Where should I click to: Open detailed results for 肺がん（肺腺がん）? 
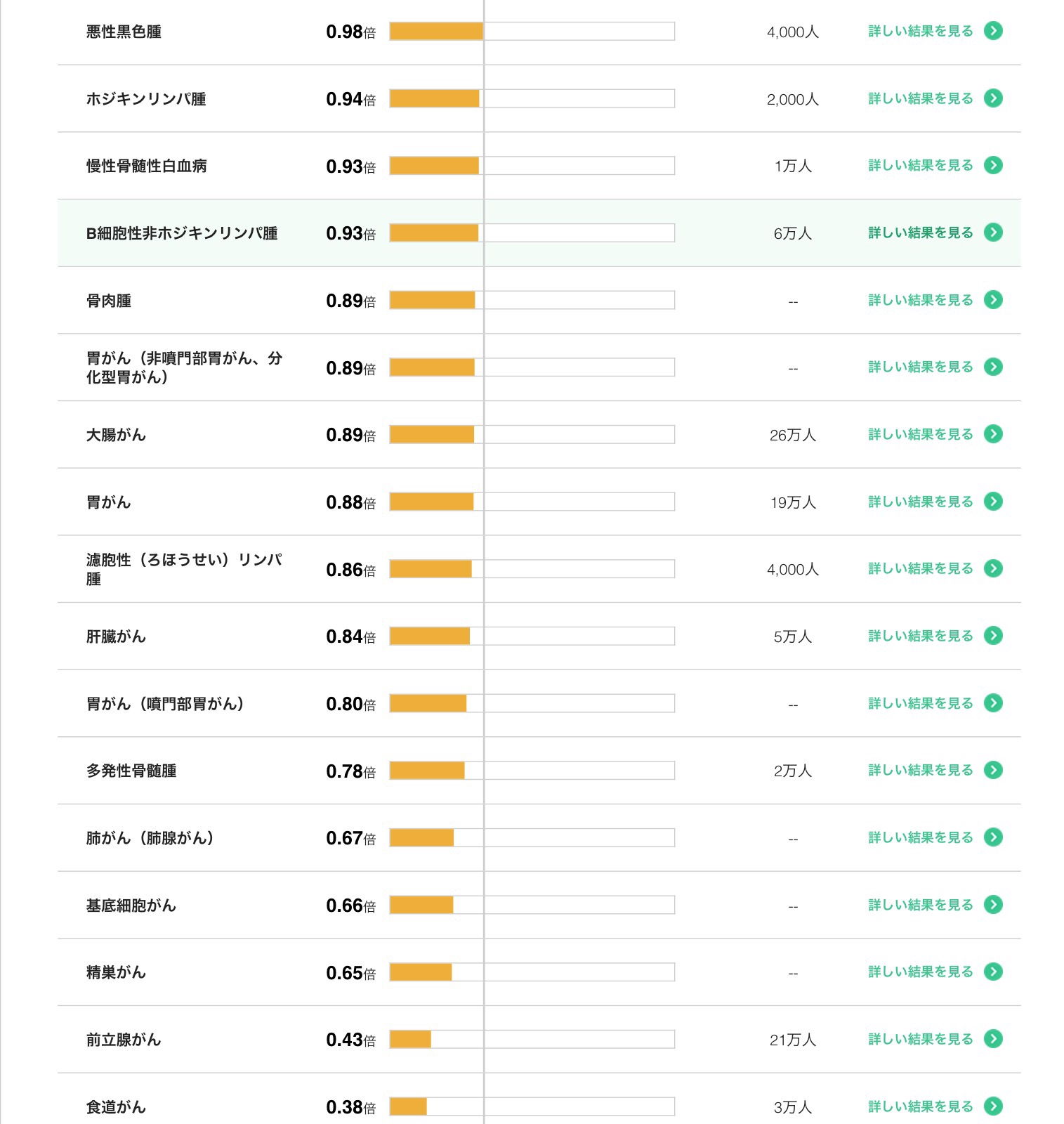click(x=935, y=837)
